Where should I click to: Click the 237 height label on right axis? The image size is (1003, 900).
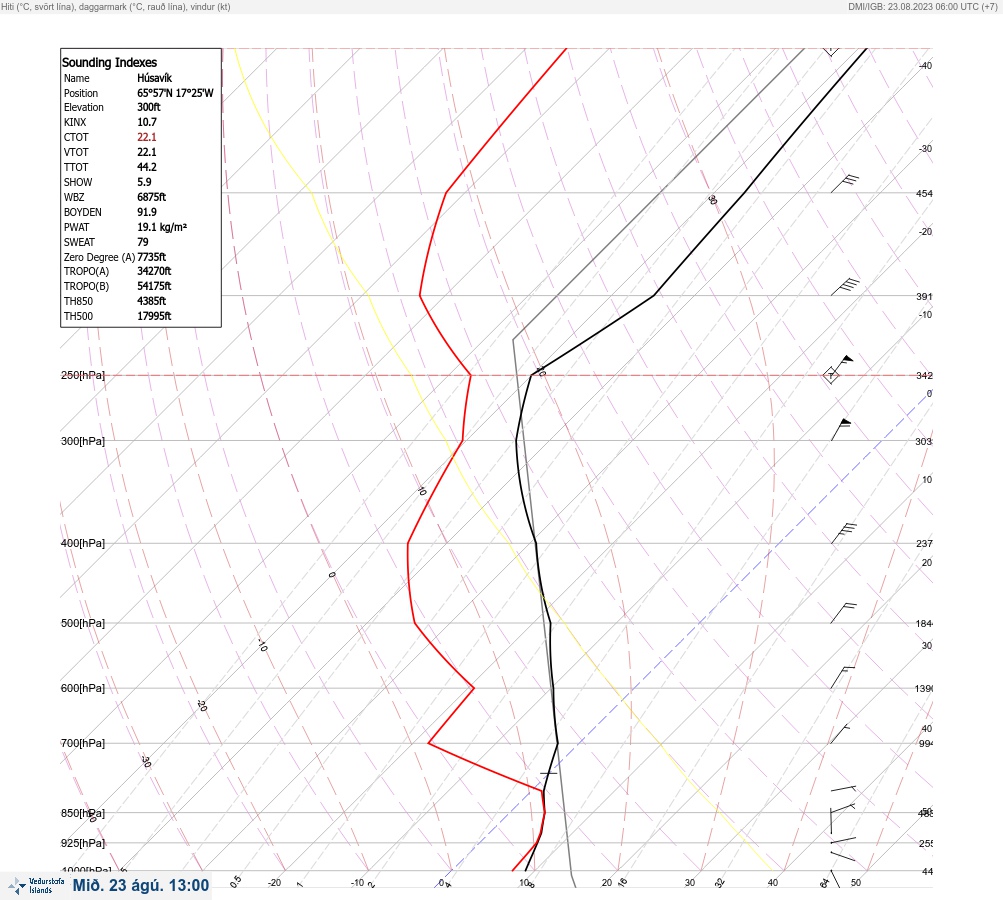pyautogui.click(x=924, y=543)
